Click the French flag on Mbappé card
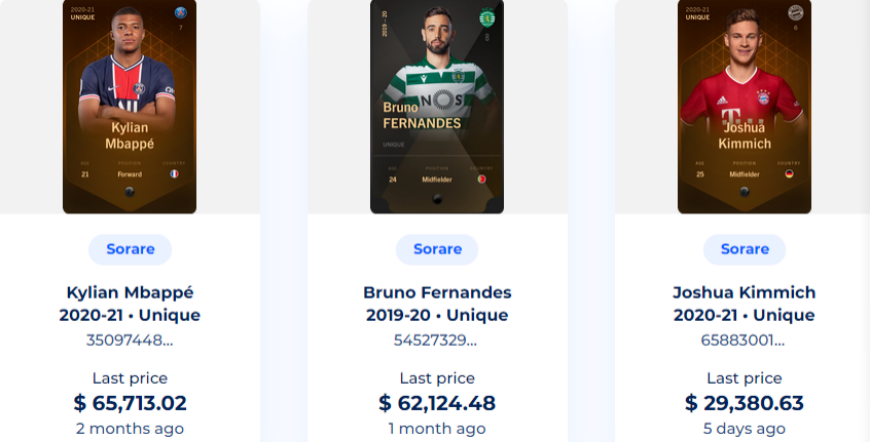 click(174, 174)
